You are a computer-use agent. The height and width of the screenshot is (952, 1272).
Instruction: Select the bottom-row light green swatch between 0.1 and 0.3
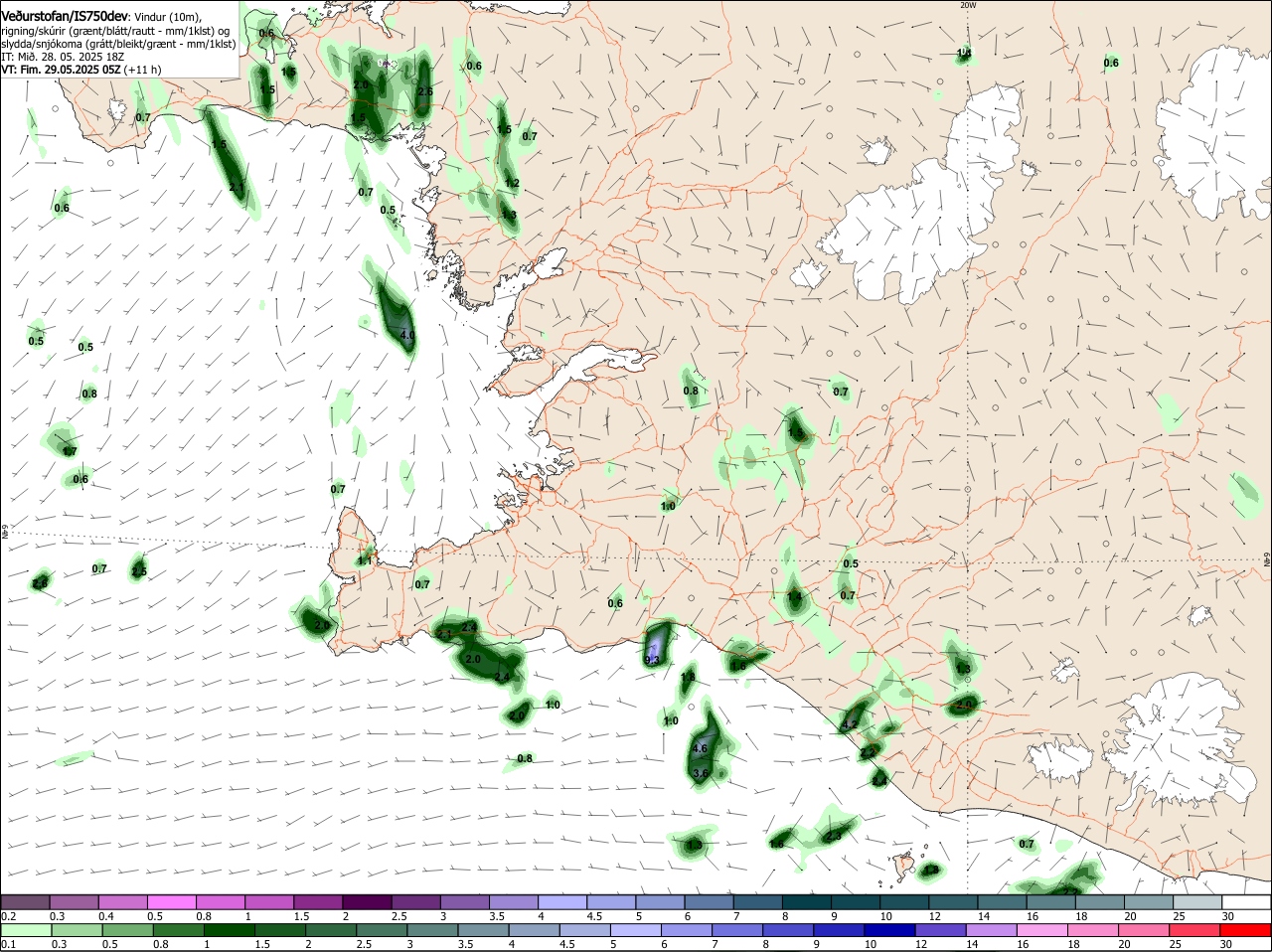pyautogui.click(x=25, y=930)
